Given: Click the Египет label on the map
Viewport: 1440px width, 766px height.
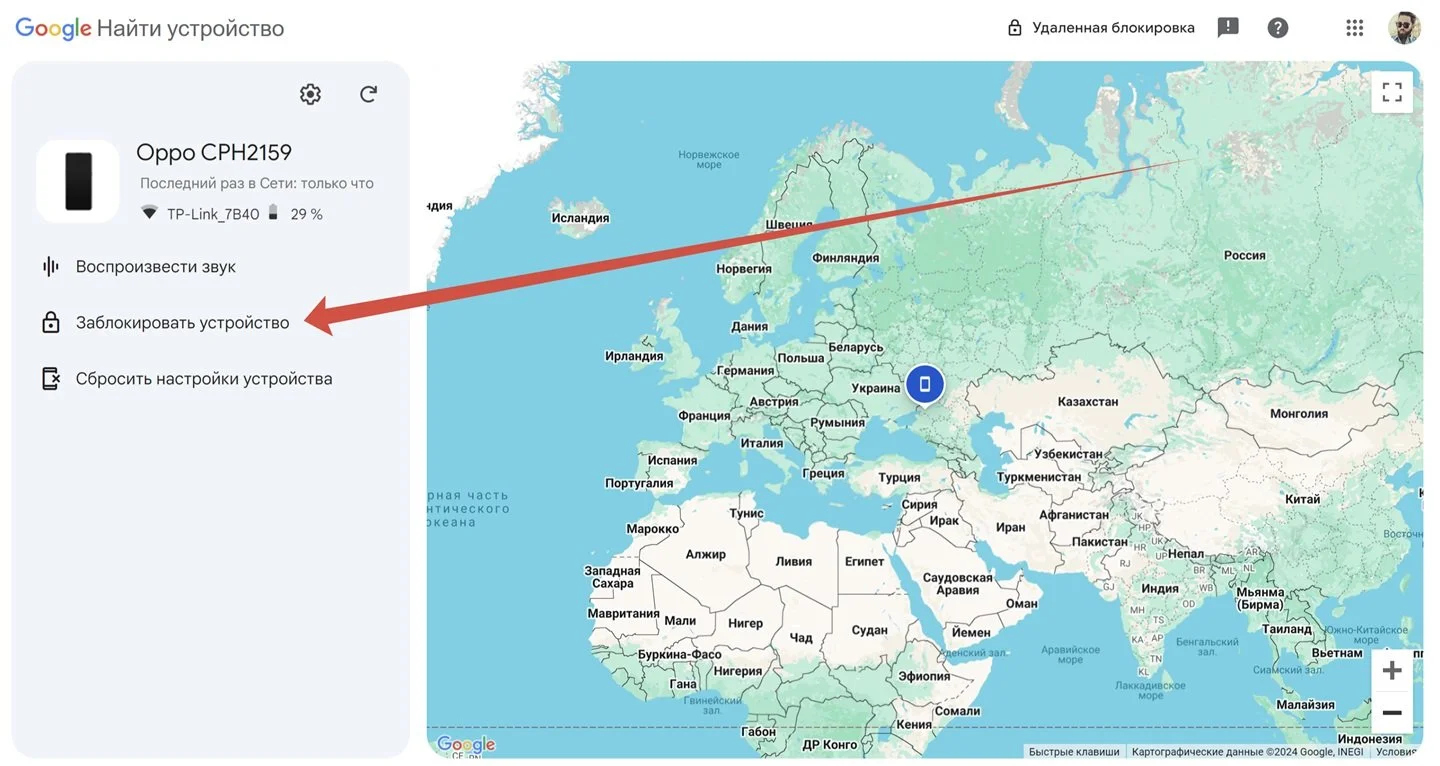Looking at the screenshot, I should click(x=865, y=562).
